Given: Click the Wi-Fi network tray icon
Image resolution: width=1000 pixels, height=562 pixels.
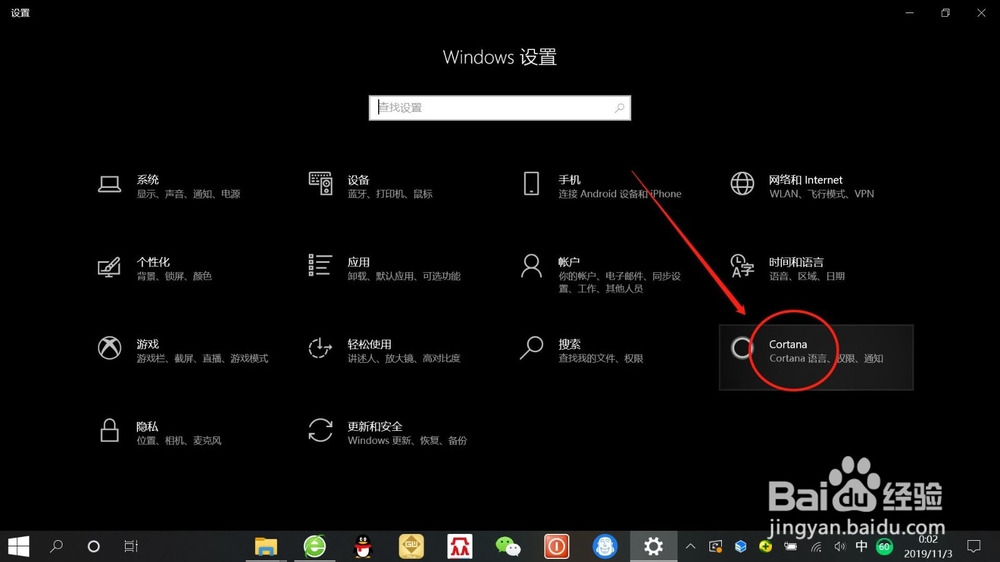Looking at the screenshot, I should coord(816,547).
